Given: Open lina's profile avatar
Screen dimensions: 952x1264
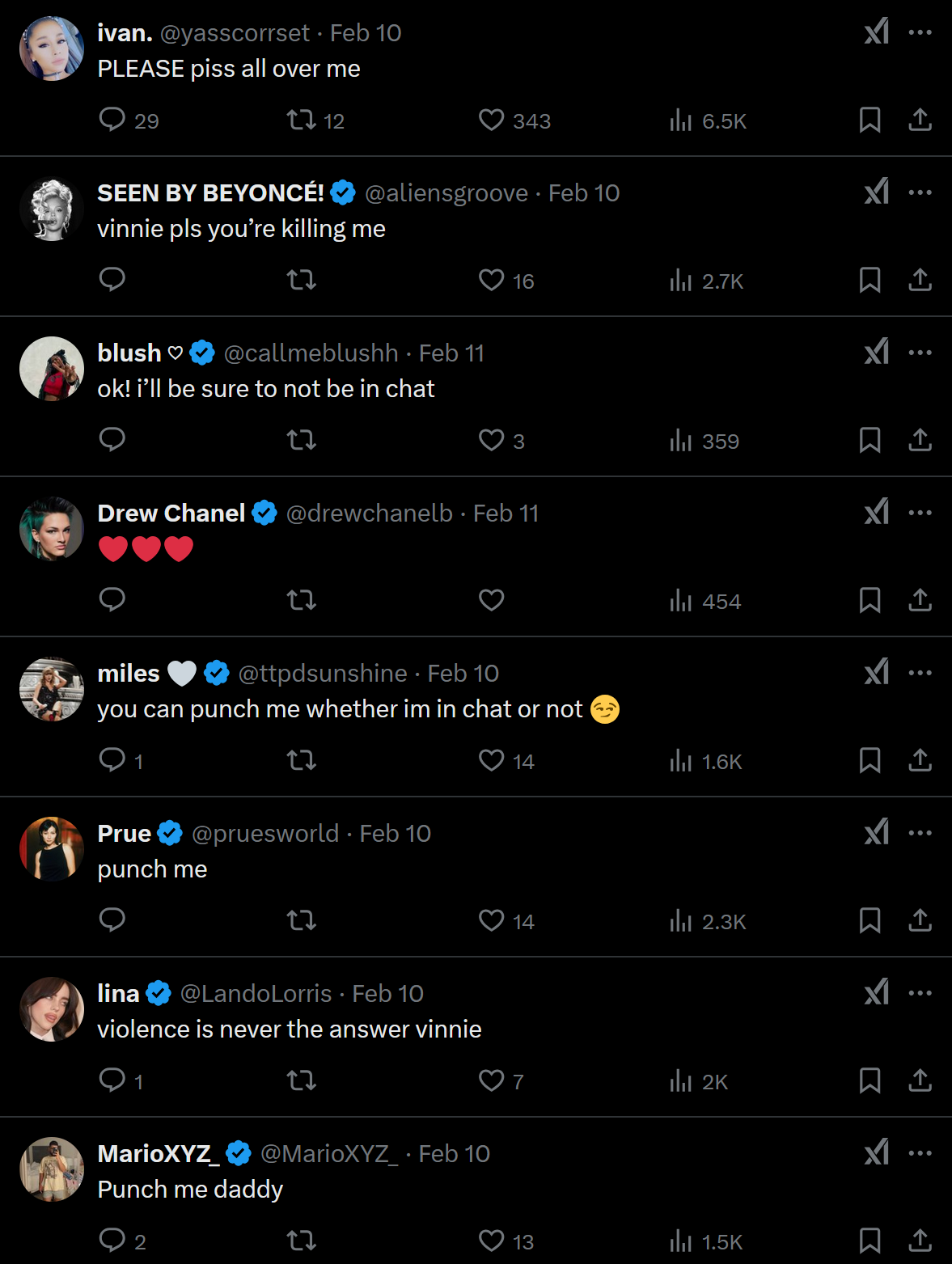Looking at the screenshot, I should (52, 1009).
